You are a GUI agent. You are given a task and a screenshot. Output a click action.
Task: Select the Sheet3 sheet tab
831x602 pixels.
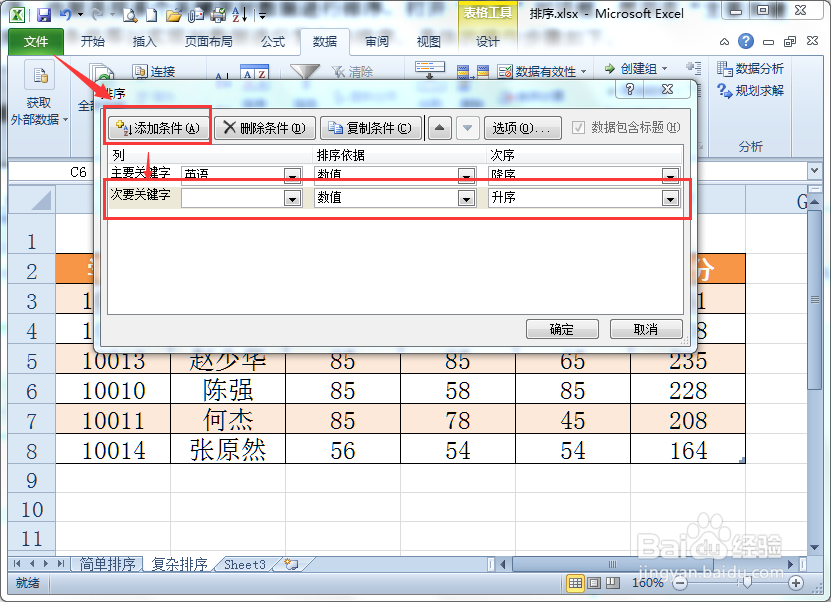click(244, 564)
